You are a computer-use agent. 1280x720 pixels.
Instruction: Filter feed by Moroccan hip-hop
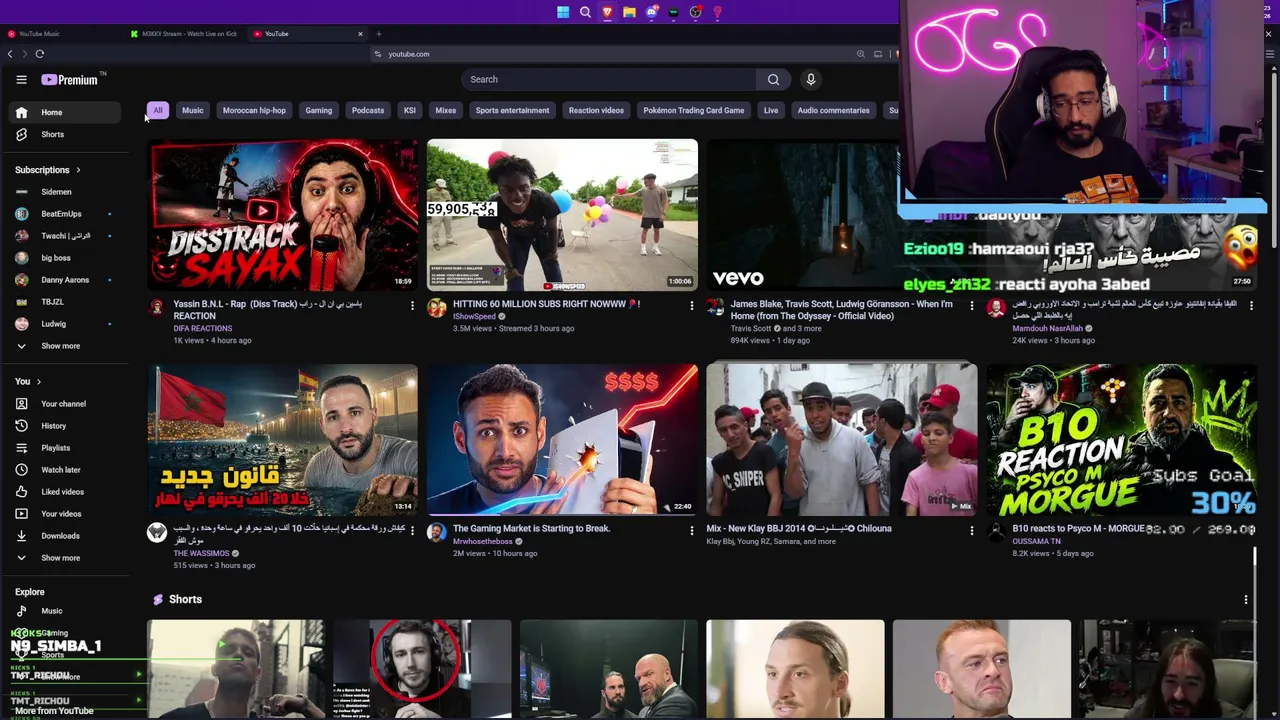point(254,111)
